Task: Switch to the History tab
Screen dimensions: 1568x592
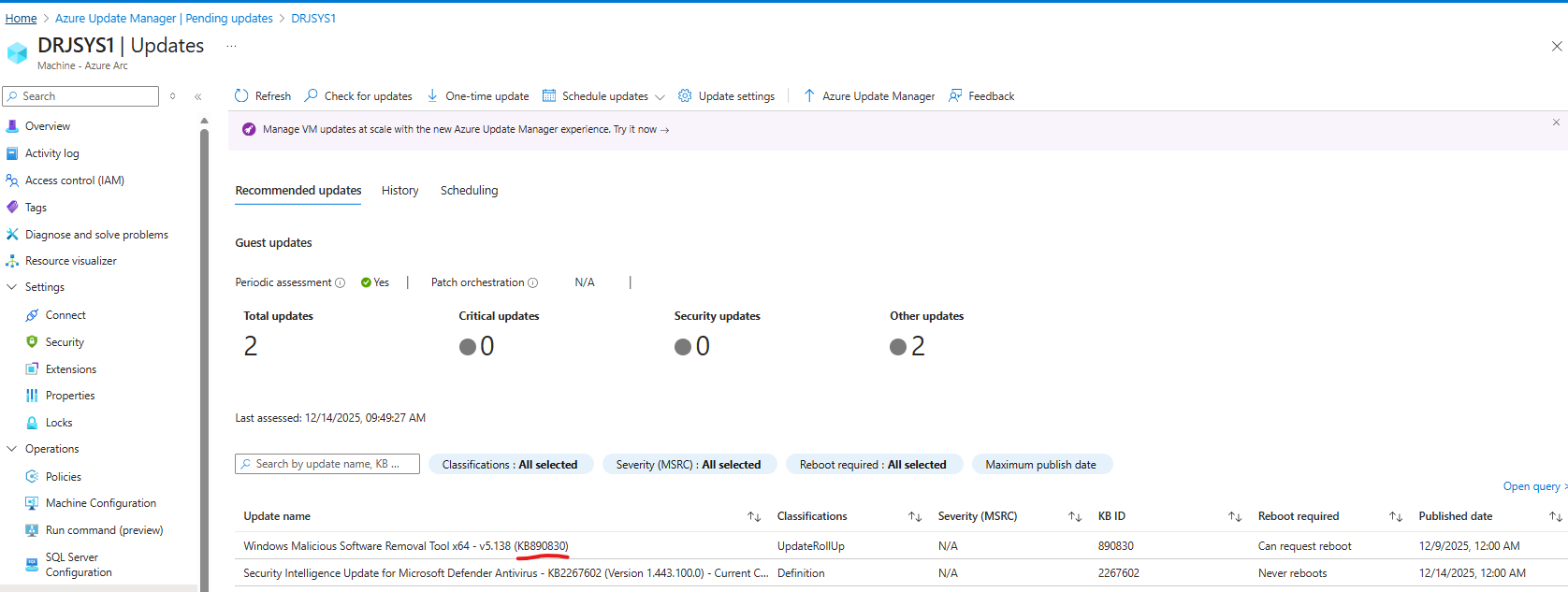Action: [399, 191]
